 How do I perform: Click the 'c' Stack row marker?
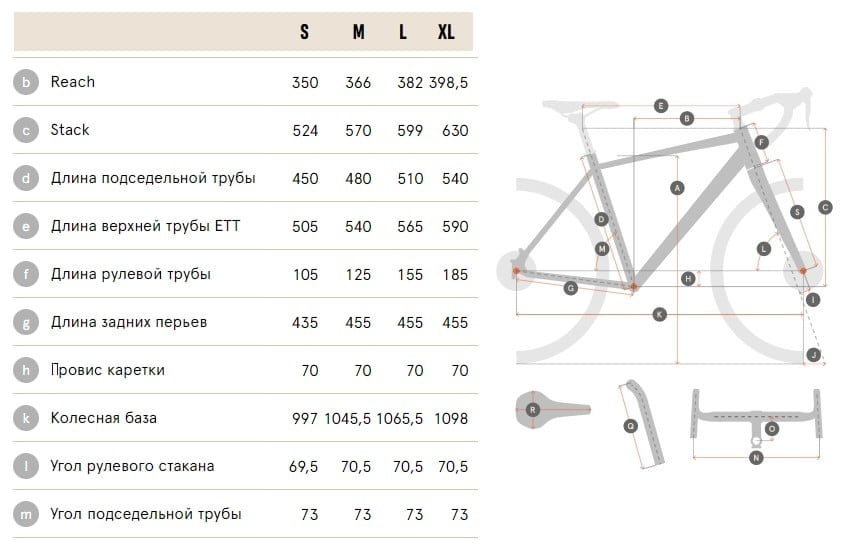coord(26,130)
